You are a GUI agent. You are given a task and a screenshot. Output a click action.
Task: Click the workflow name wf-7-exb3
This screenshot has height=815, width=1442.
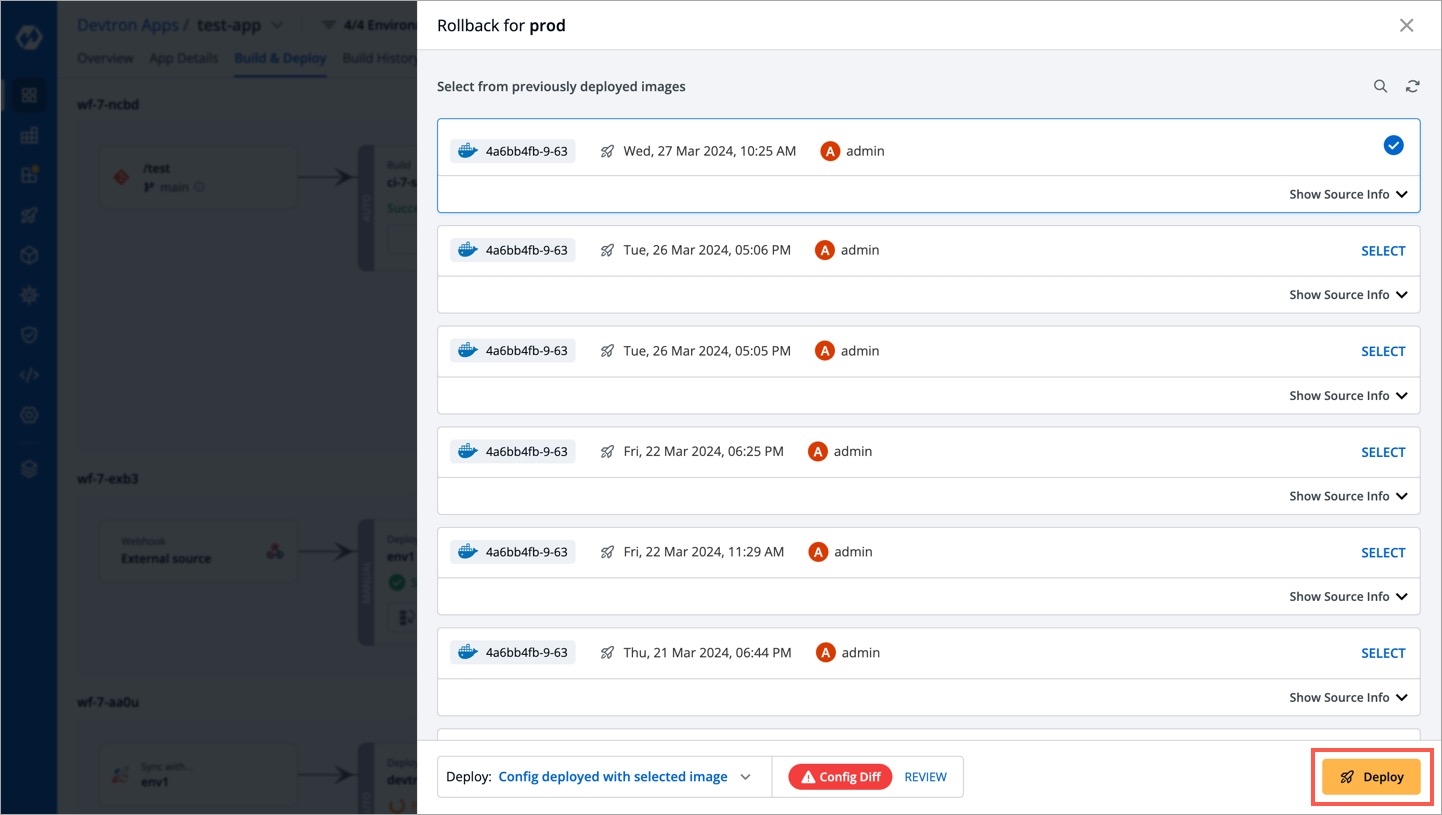pyautogui.click(x=108, y=479)
